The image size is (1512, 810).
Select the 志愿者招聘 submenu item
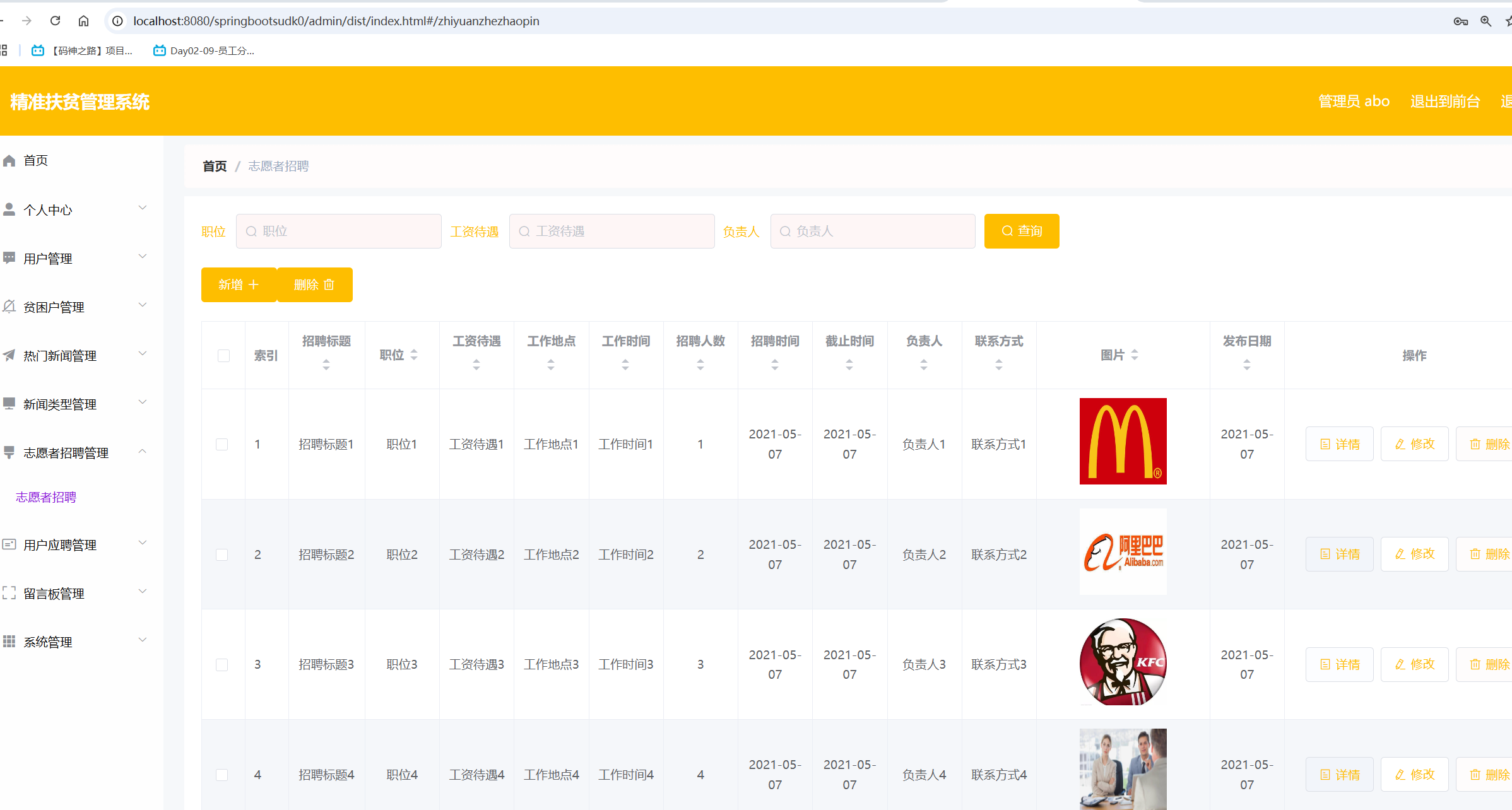pyautogui.click(x=46, y=497)
